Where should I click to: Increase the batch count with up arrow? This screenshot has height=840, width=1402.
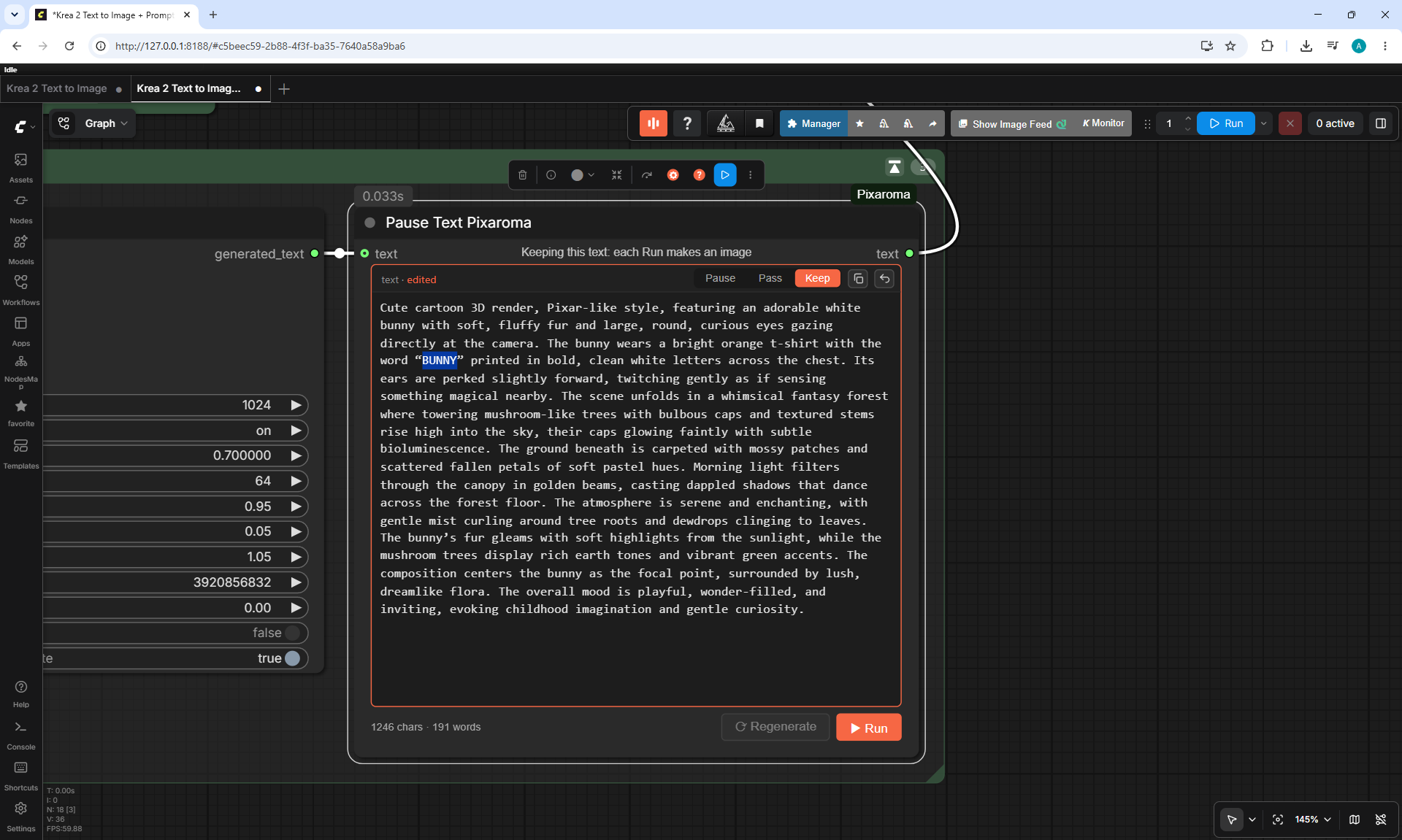point(1187,118)
